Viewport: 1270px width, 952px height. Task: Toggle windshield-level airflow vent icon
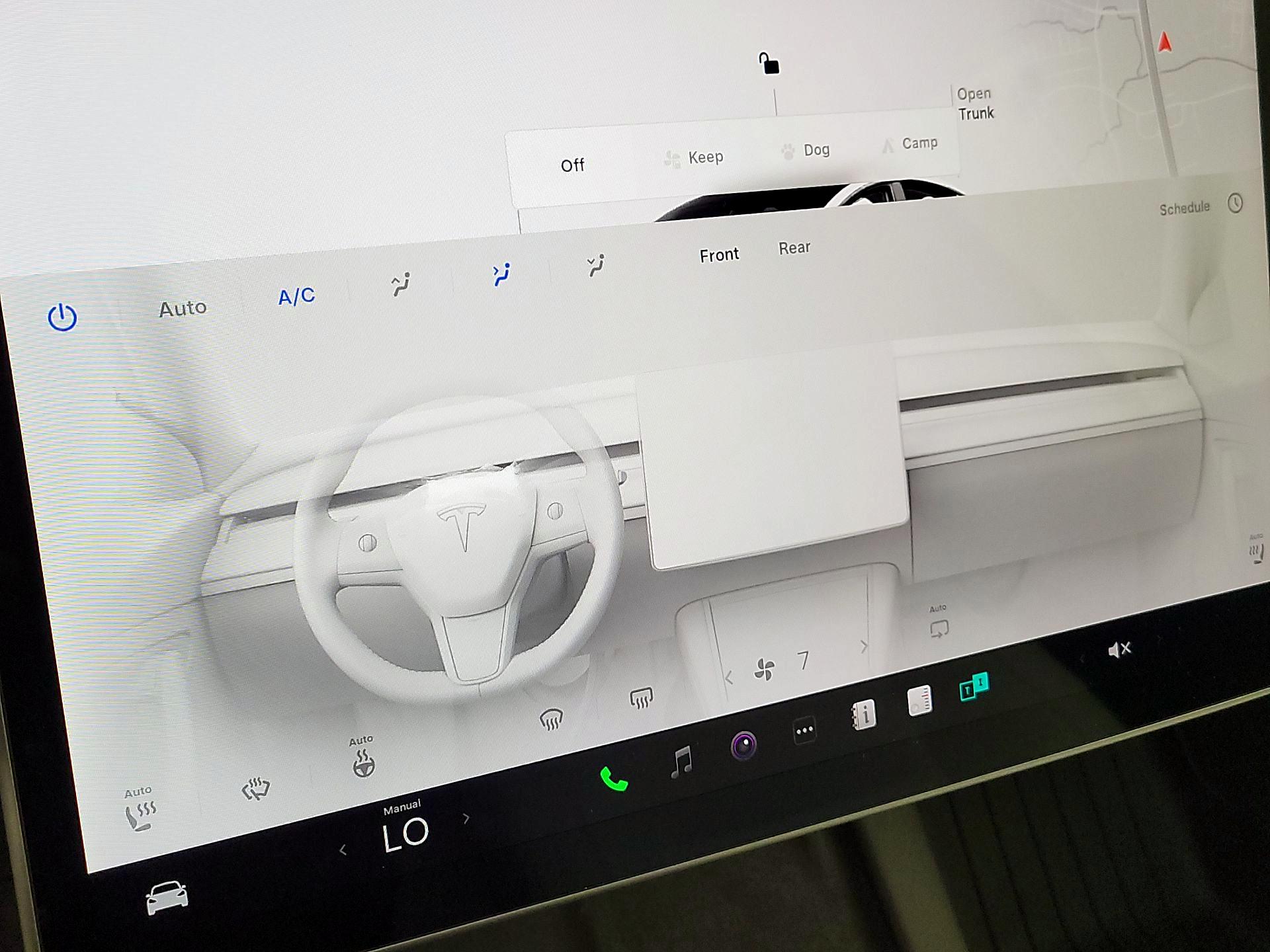(401, 284)
